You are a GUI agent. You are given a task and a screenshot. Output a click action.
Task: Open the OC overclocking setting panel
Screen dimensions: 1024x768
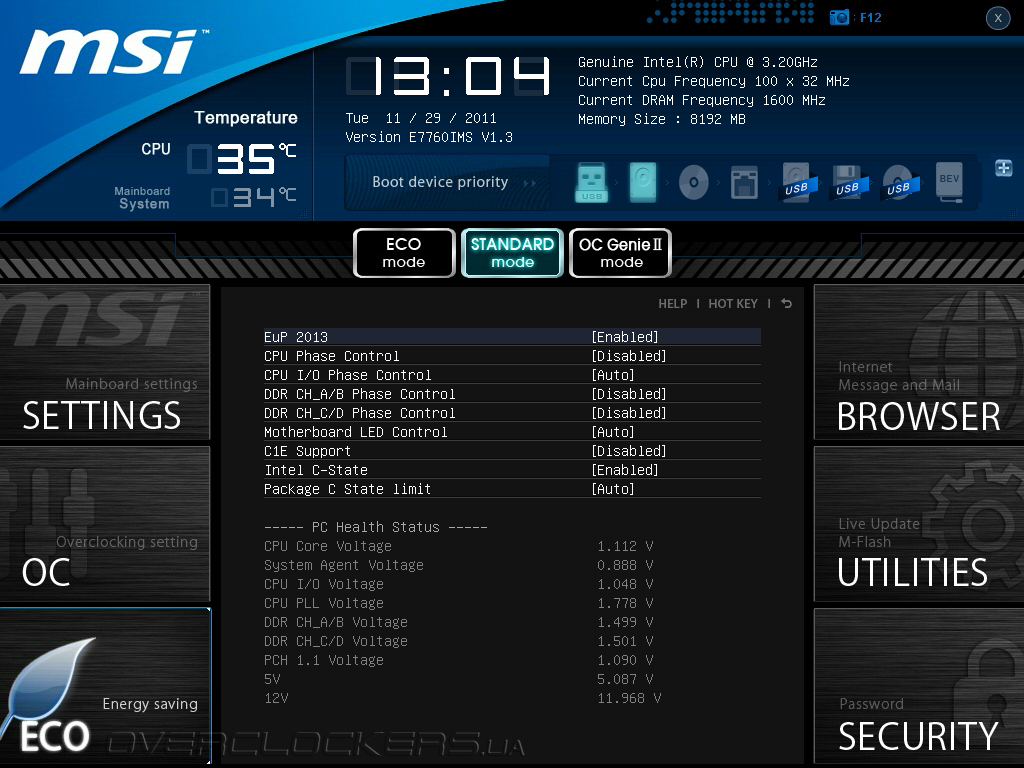click(104, 524)
